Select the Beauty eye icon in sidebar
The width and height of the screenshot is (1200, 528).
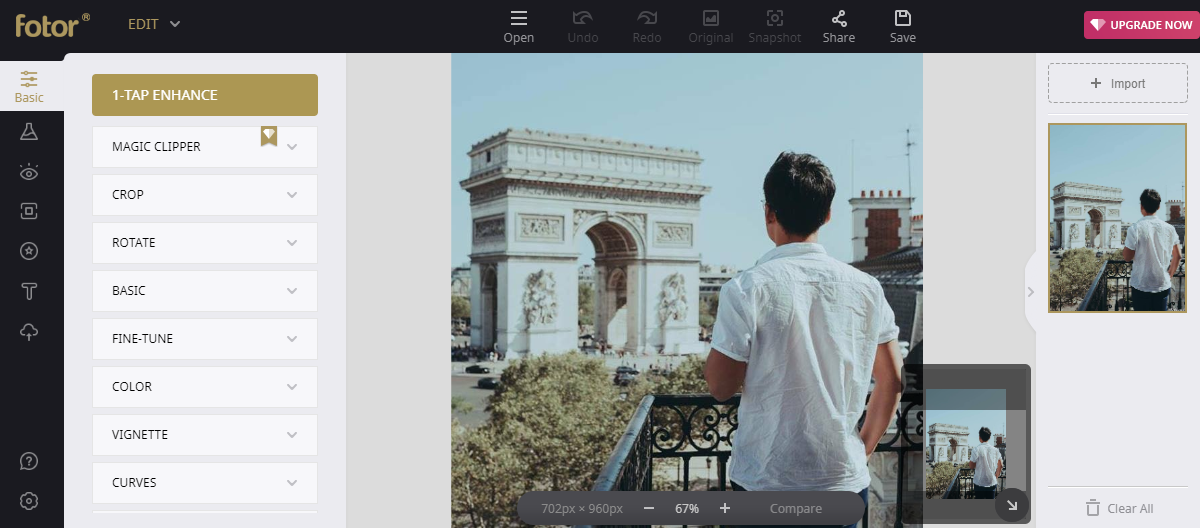[29, 172]
